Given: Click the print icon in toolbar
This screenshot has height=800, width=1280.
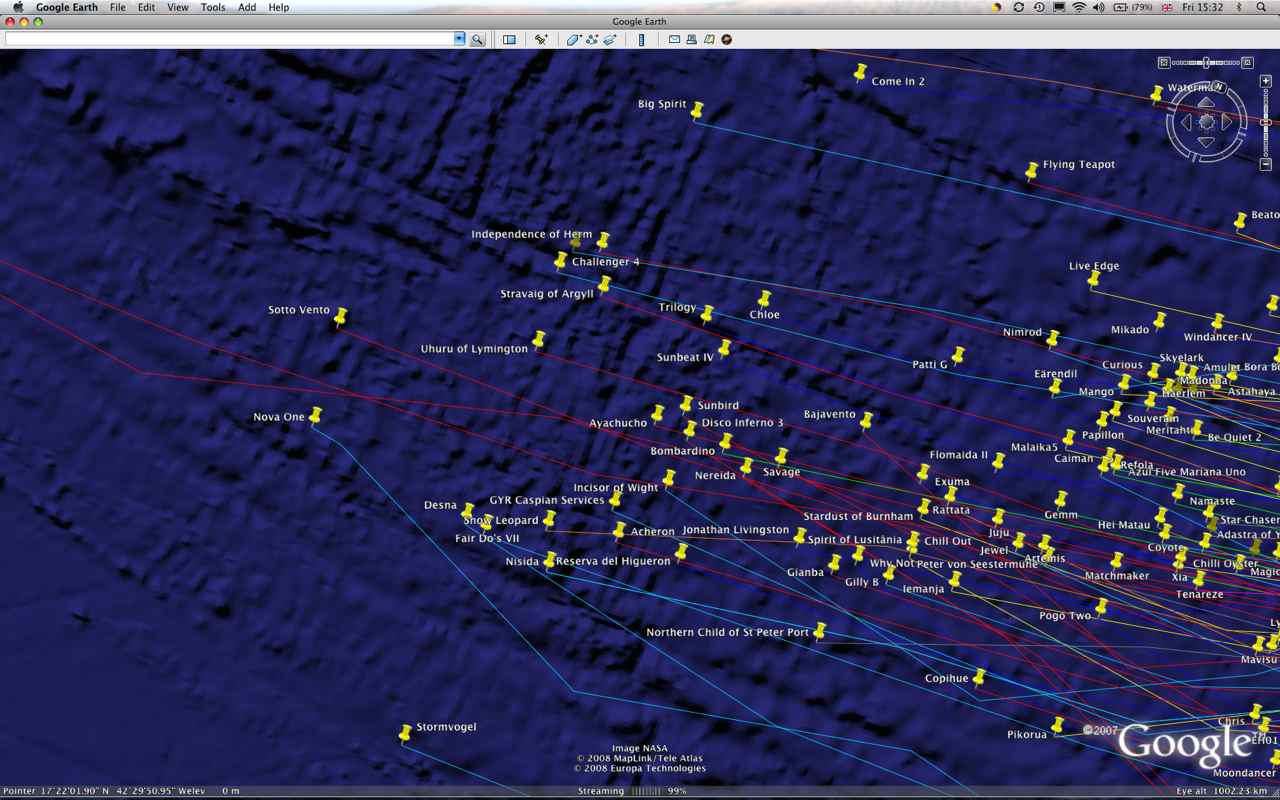Looking at the screenshot, I should [691, 39].
